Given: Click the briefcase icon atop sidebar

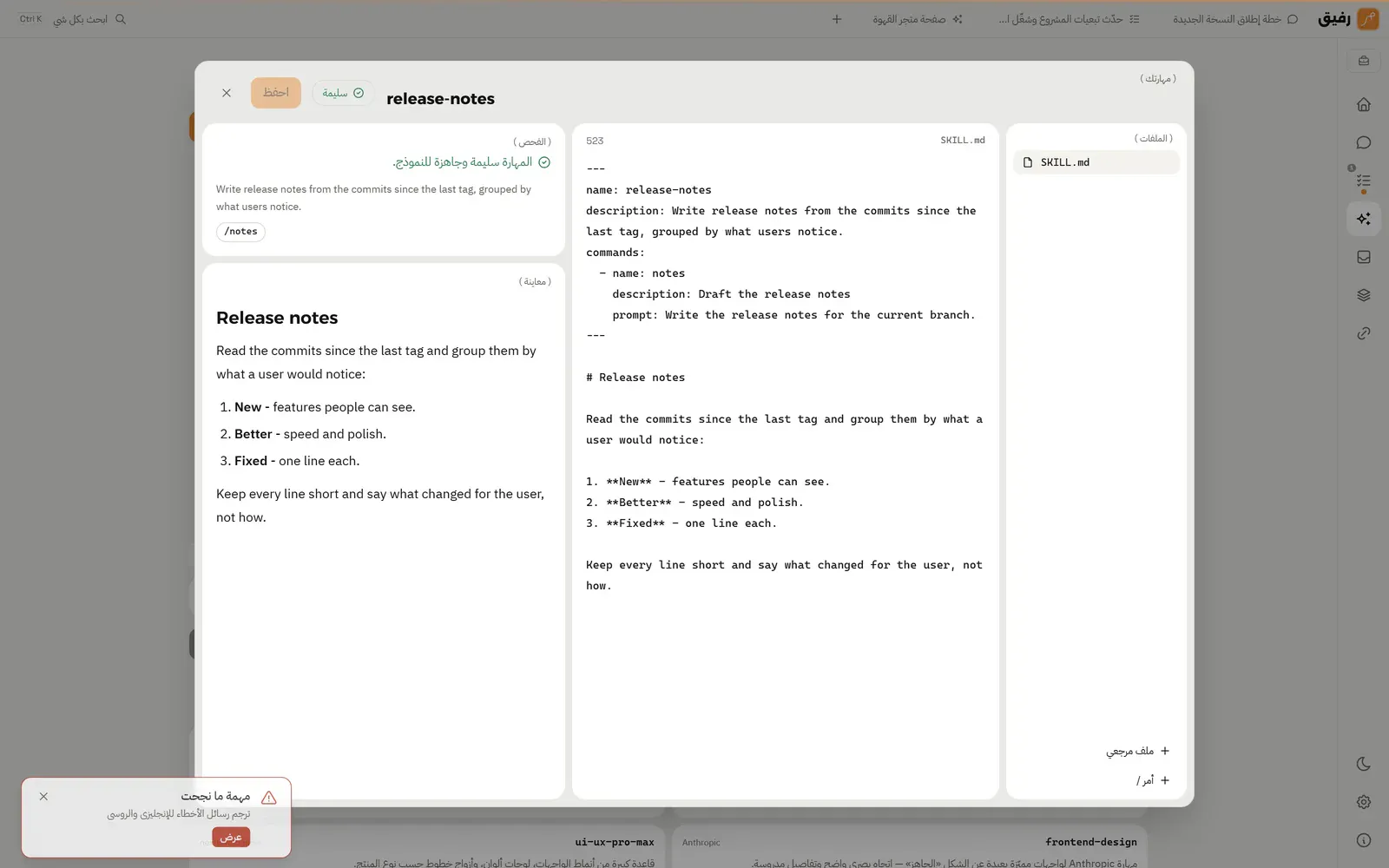Looking at the screenshot, I should (x=1363, y=61).
